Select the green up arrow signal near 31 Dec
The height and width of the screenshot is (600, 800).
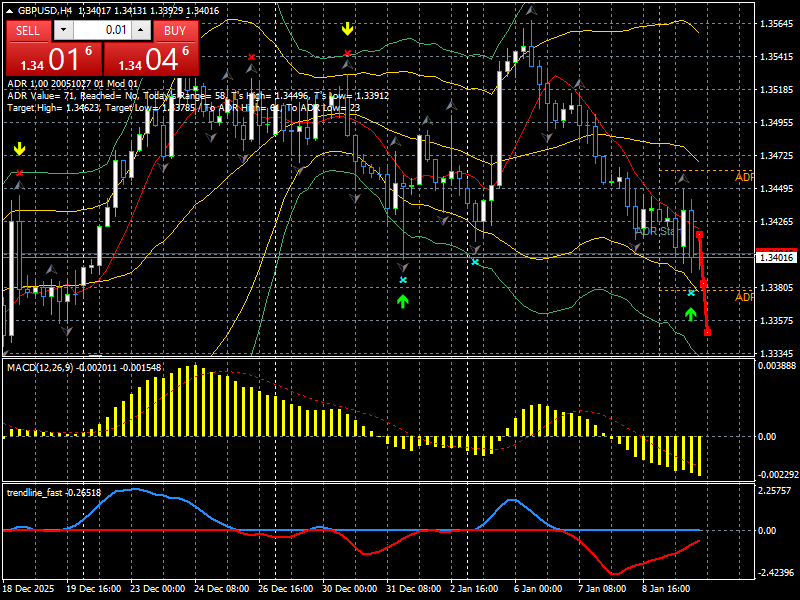point(403,302)
